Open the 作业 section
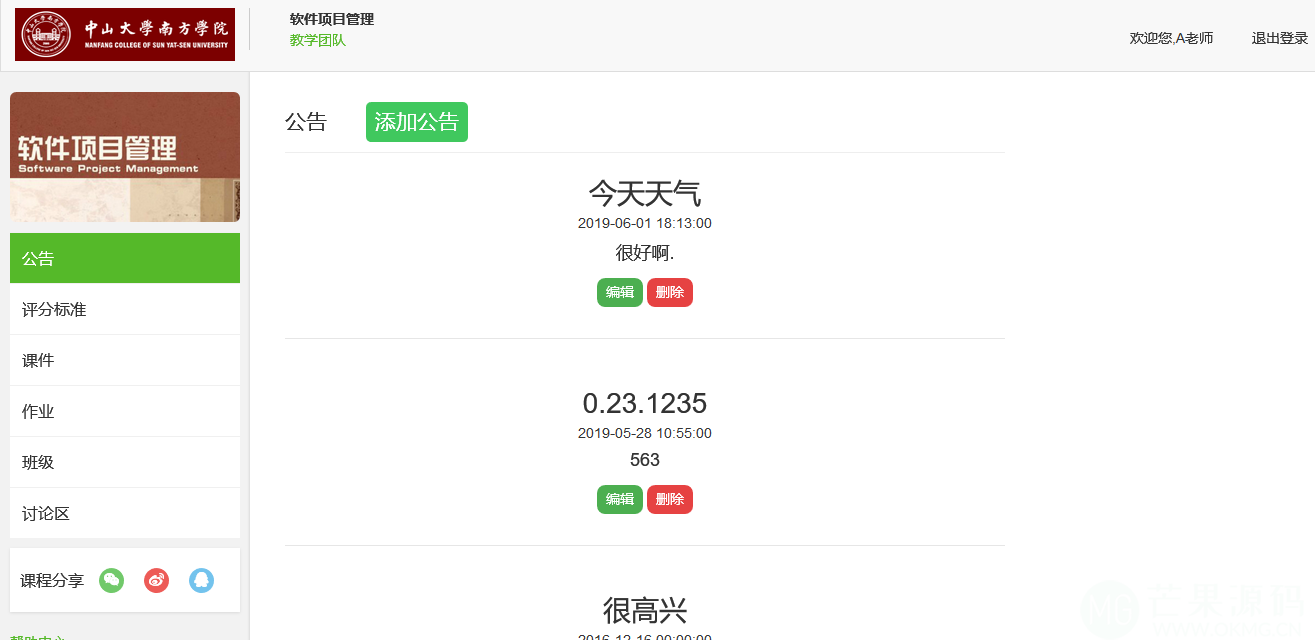The height and width of the screenshot is (640, 1315). coord(125,412)
